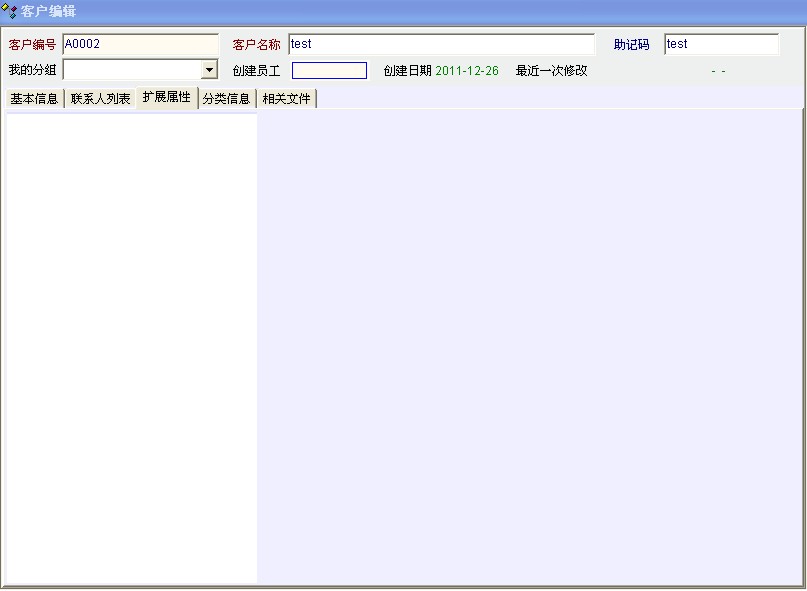Click into the 客户名称 text field

441,45
